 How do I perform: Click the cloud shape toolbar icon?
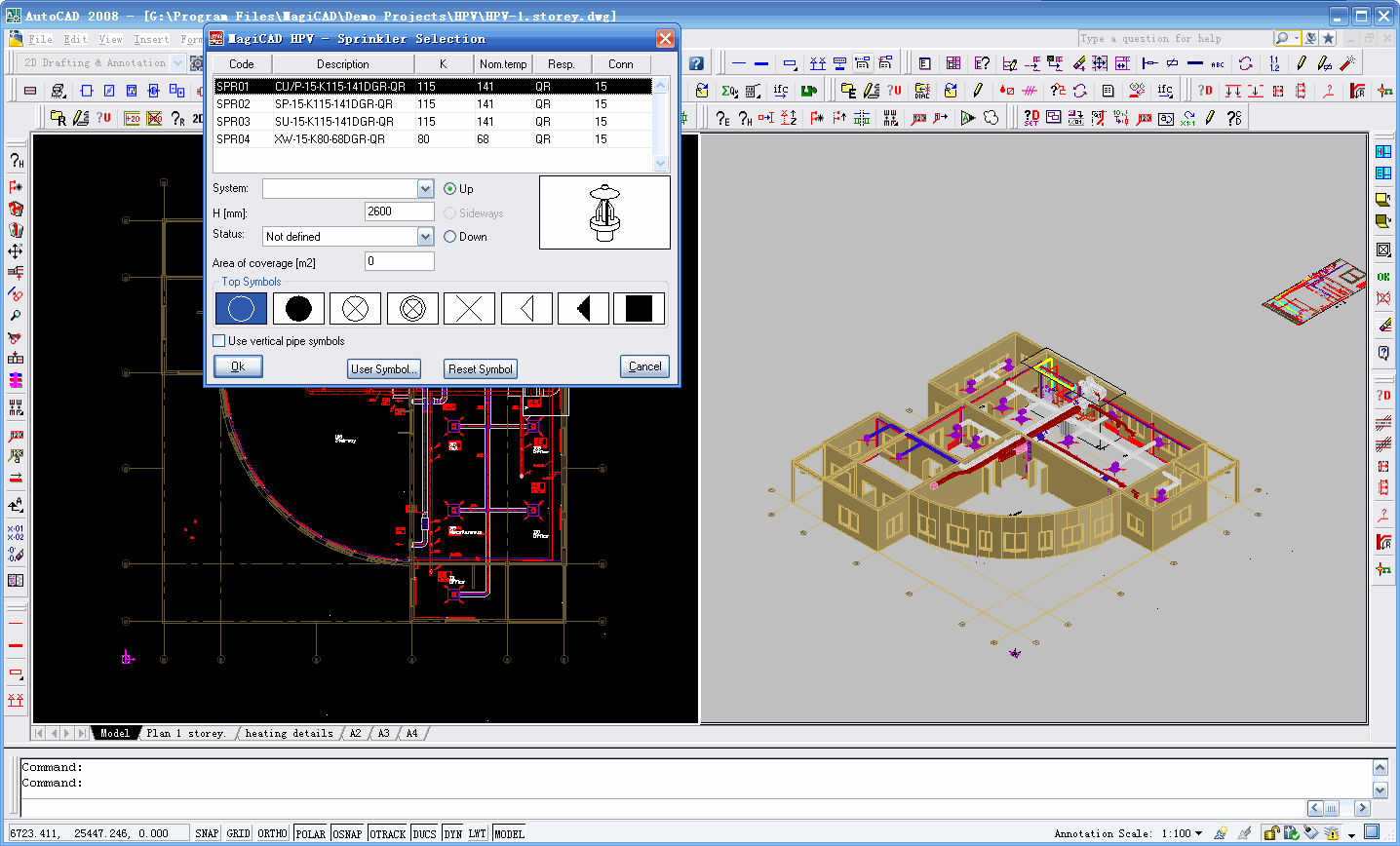[992, 118]
